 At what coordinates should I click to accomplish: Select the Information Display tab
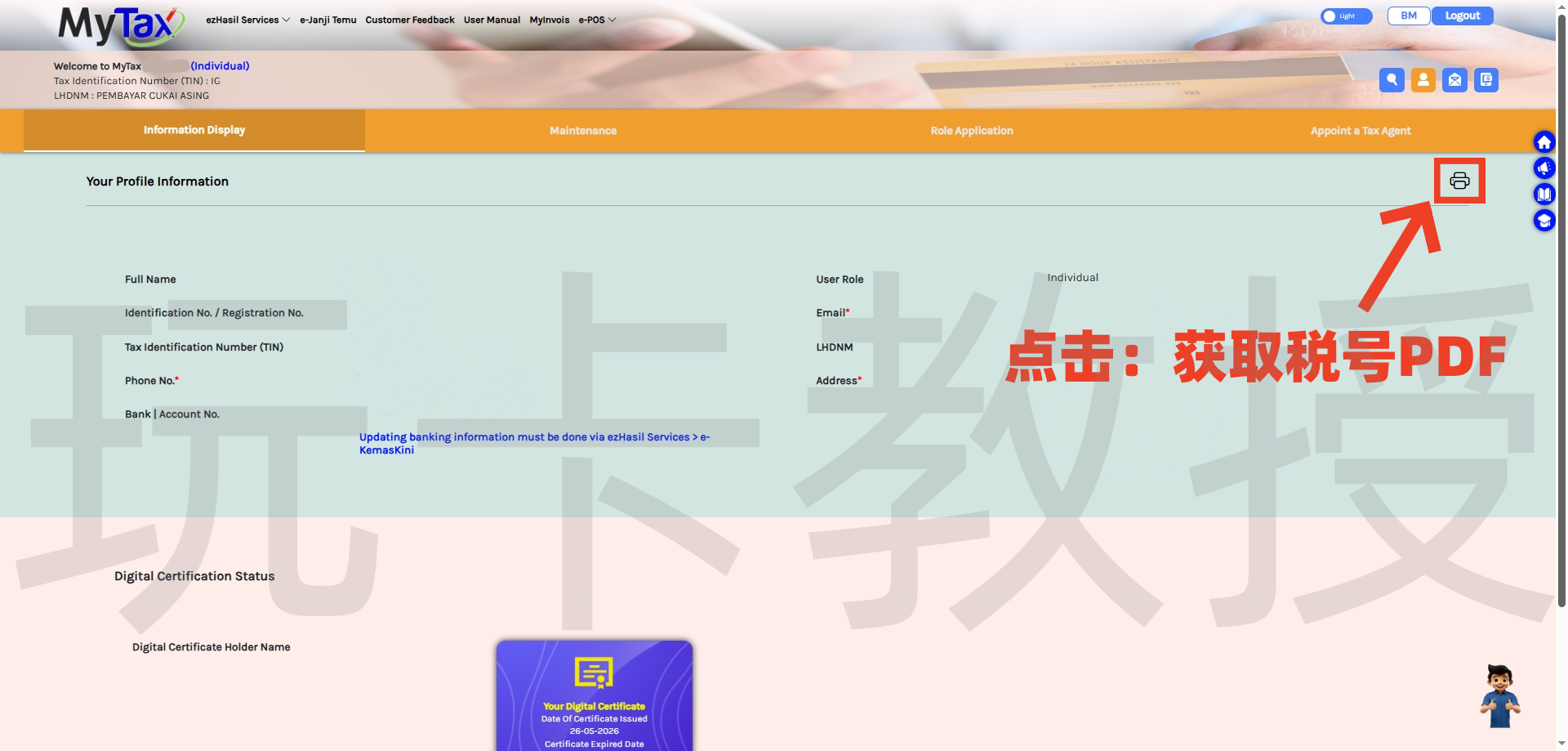194,131
